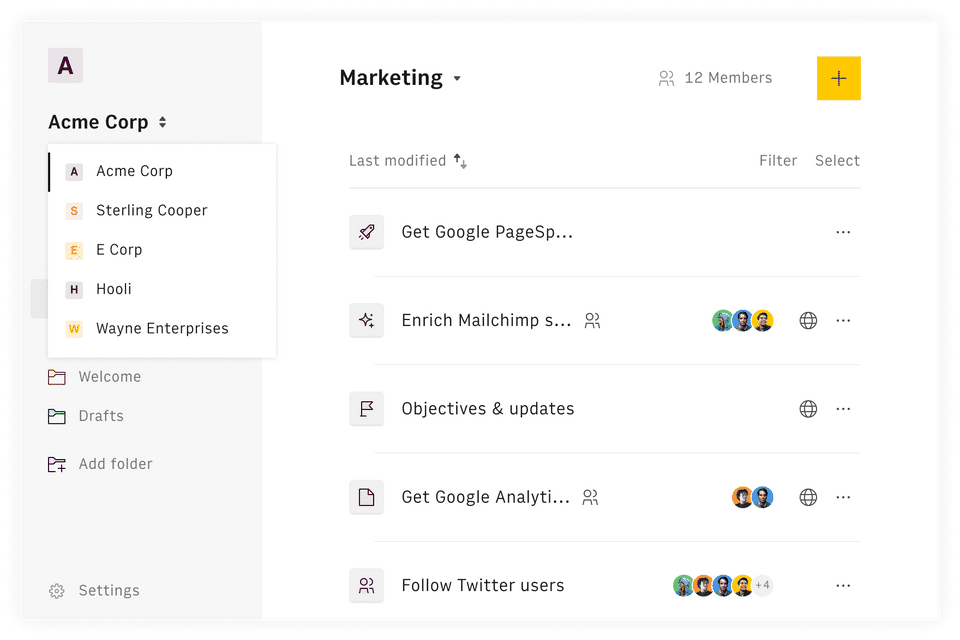Click the globe icon on Objectives & updates row

click(x=808, y=409)
